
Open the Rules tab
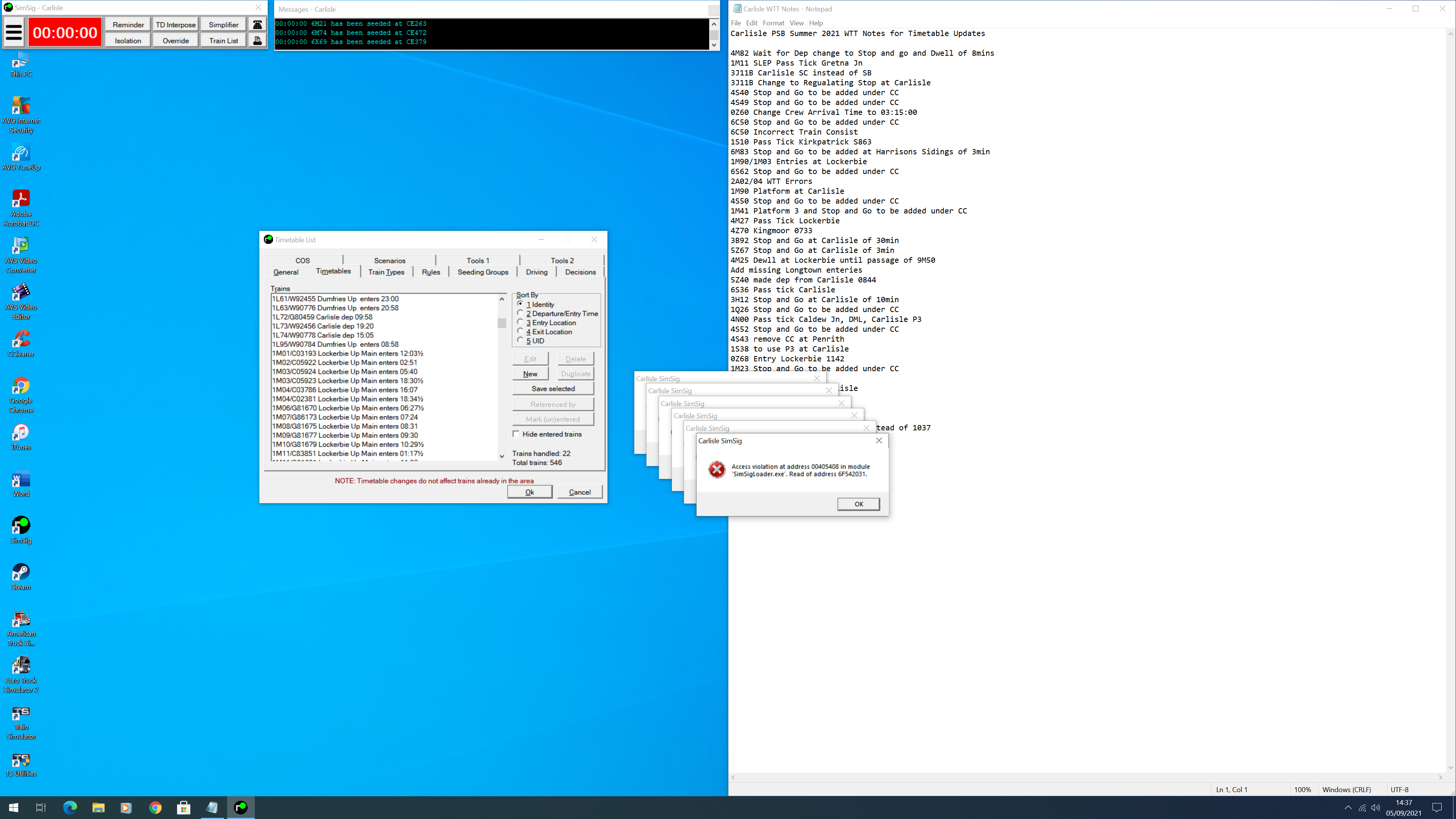point(431,272)
